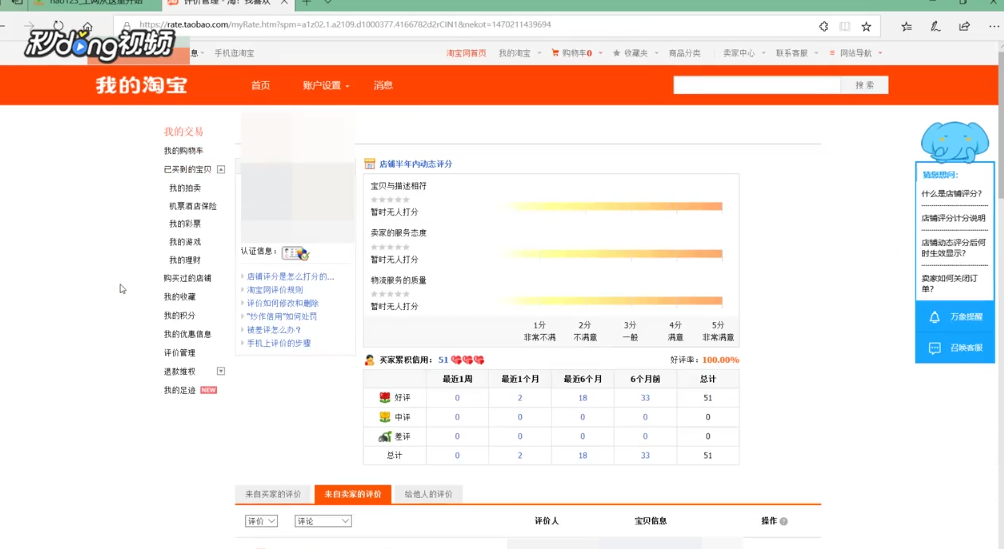This screenshot has width=1004, height=549.
Task: Click the share icon in browser toolbar
Action: 964,26
